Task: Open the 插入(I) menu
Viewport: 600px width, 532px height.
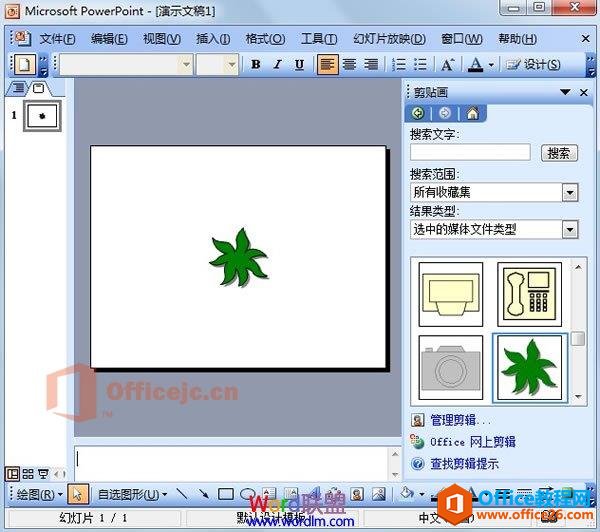Action: pos(213,39)
